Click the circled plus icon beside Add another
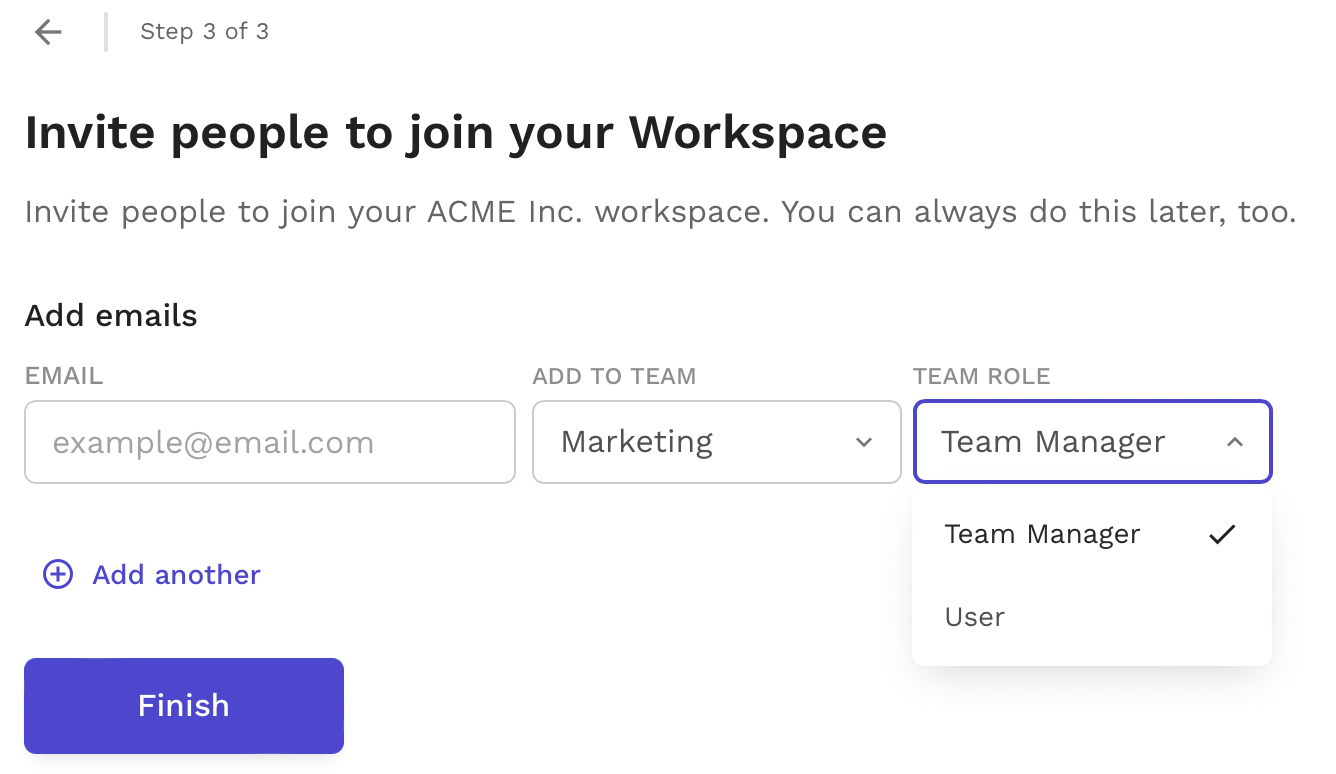The height and width of the screenshot is (774, 1336). 58,574
